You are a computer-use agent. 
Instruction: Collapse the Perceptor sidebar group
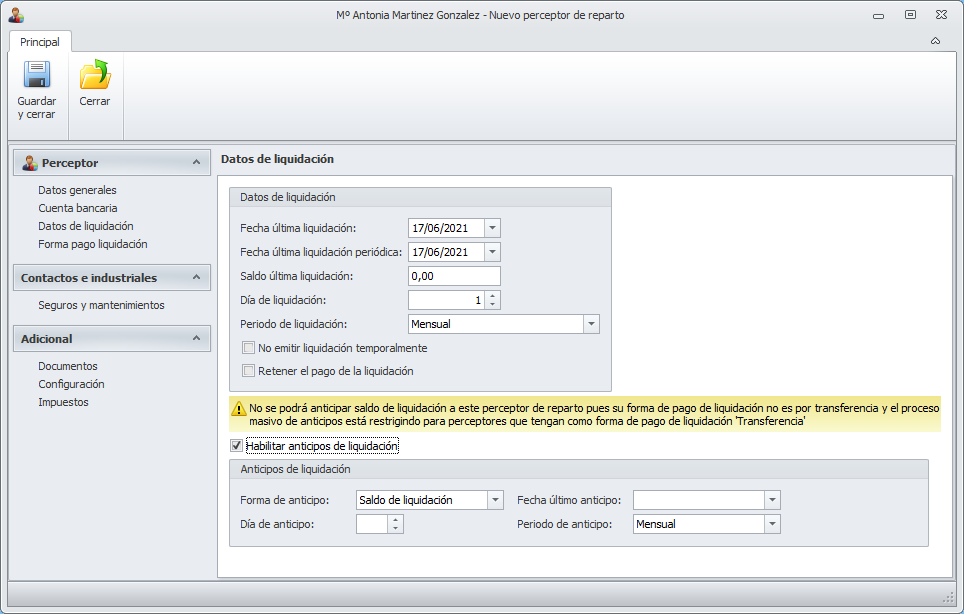(196, 162)
